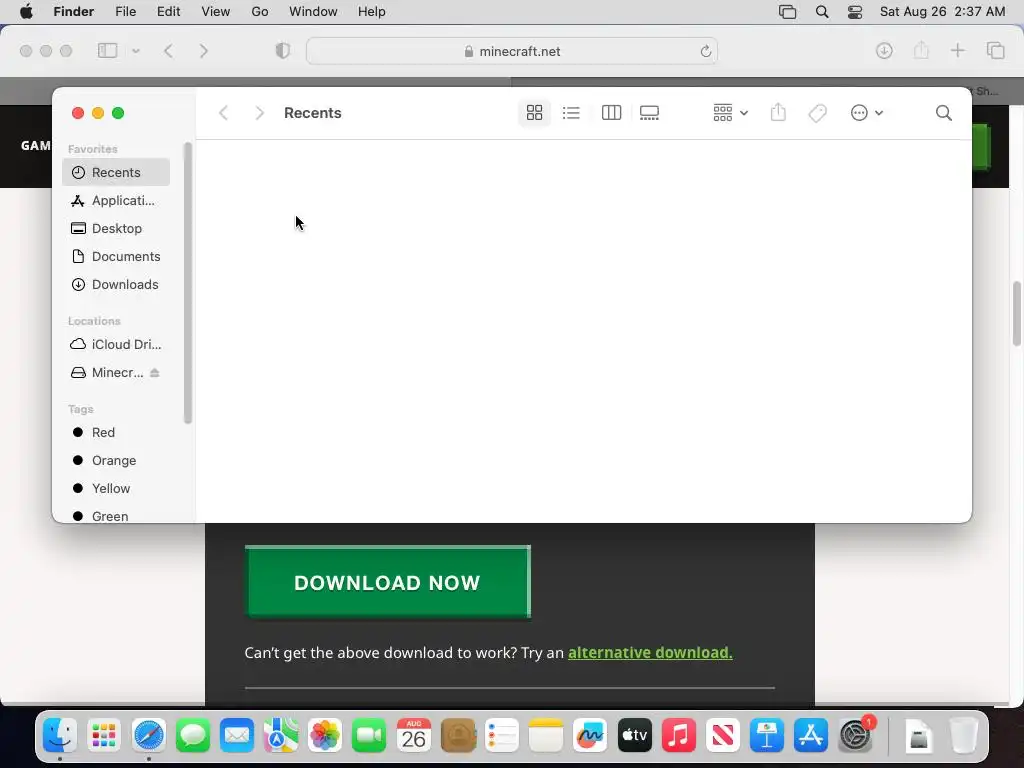Reload the page in Safari
Viewport: 1024px width, 768px height.
point(705,51)
